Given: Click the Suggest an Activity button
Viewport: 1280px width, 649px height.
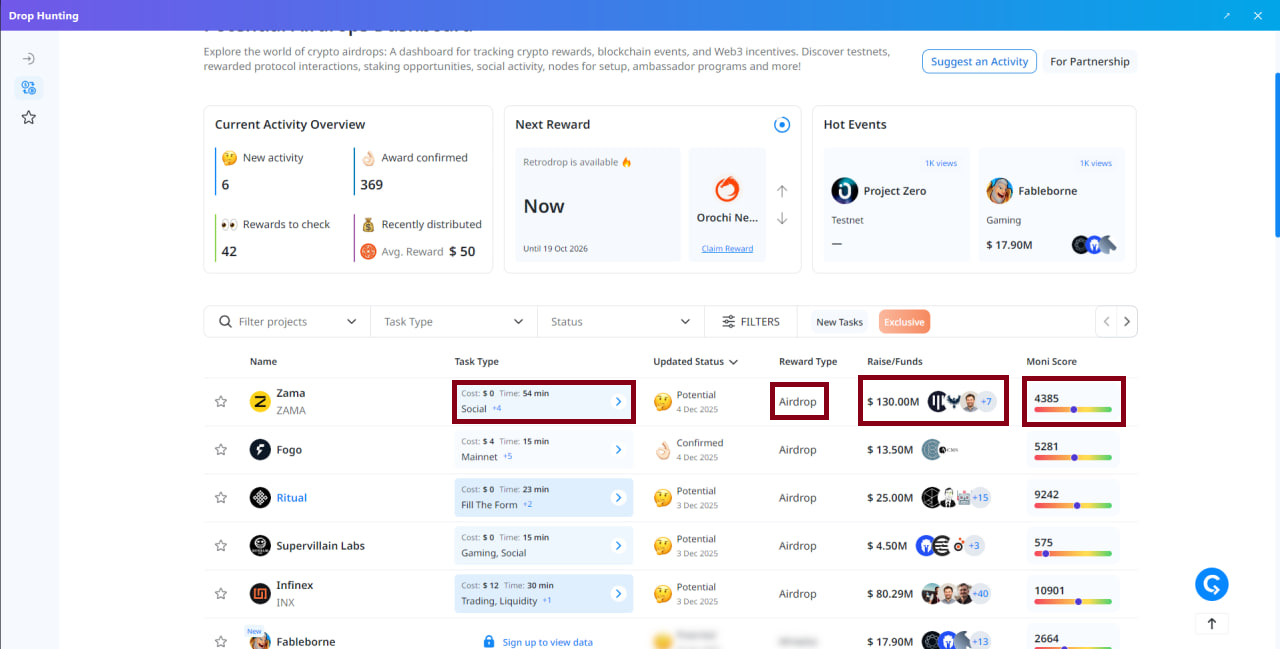Looking at the screenshot, I should (x=979, y=62).
